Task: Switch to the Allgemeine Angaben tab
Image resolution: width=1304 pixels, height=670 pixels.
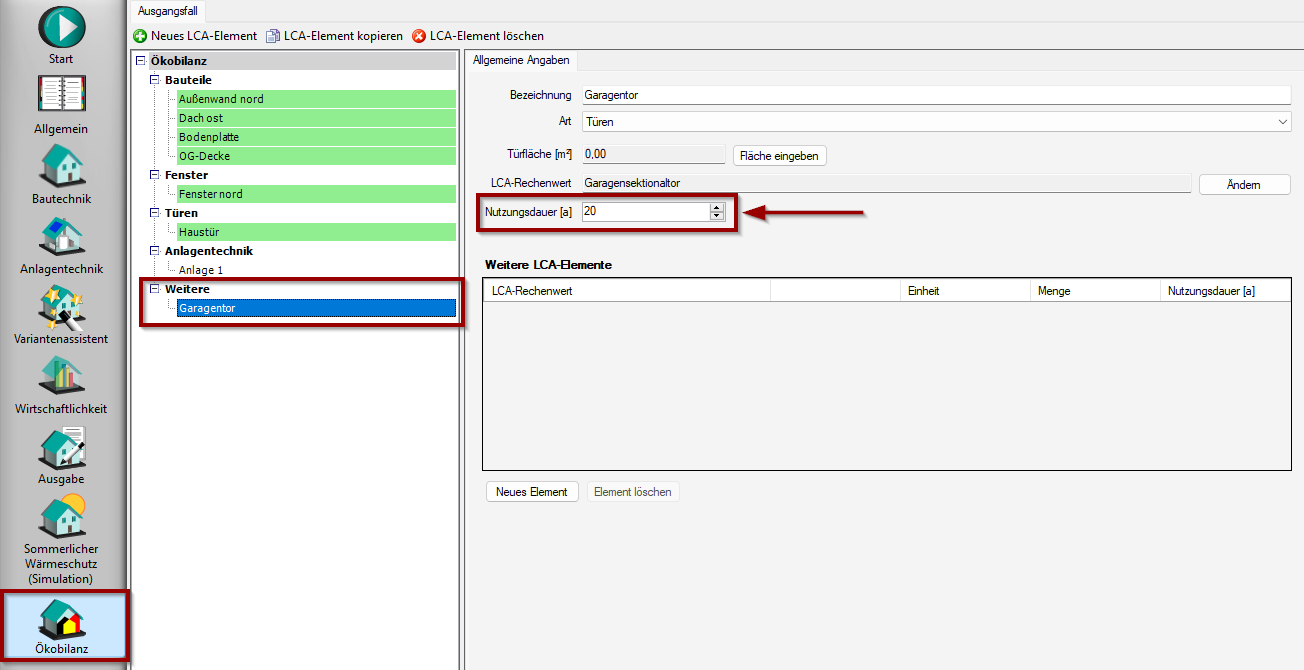Action: (x=521, y=60)
